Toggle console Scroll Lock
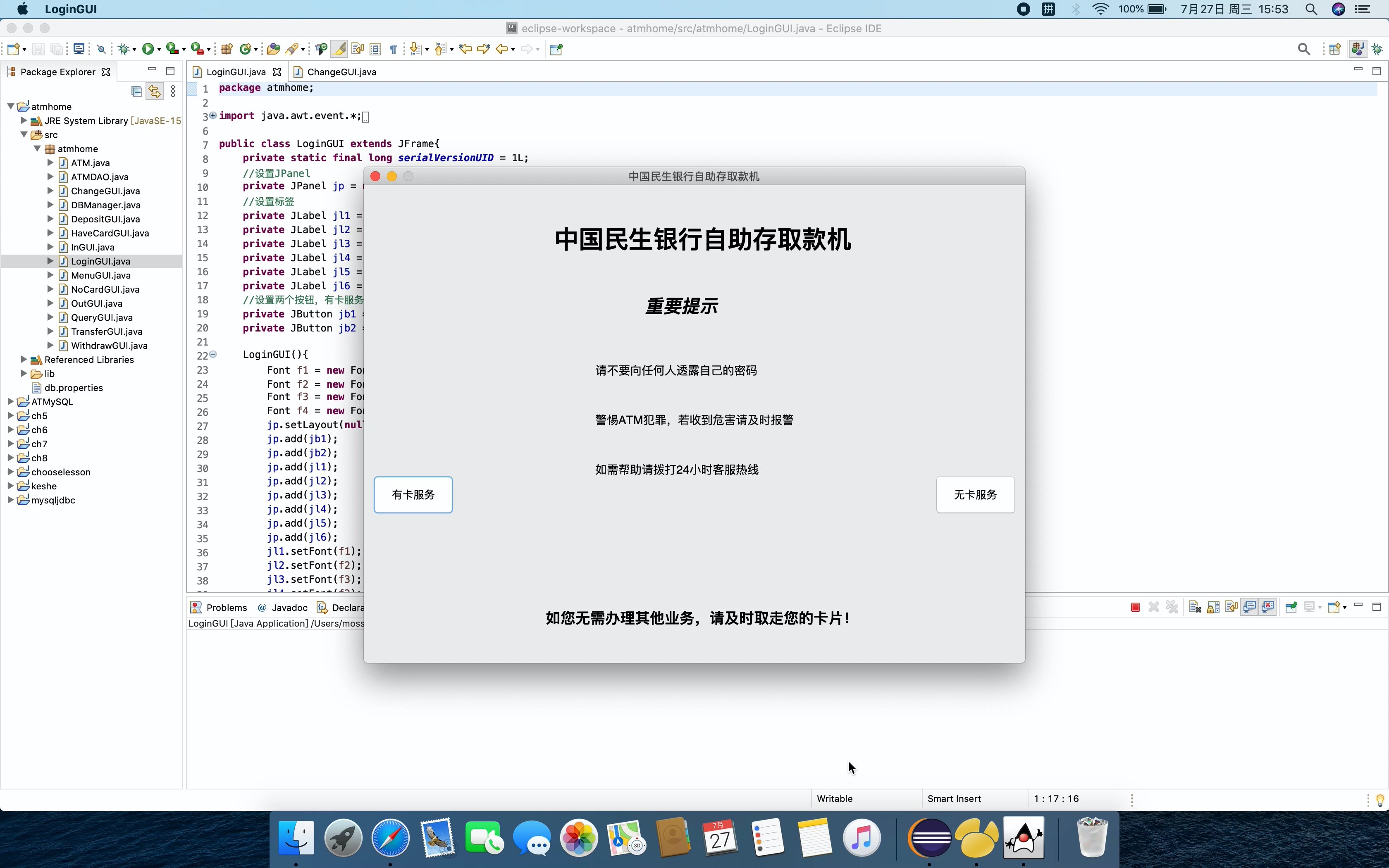Viewport: 1389px width, 868px height. tap(1213, 607)
